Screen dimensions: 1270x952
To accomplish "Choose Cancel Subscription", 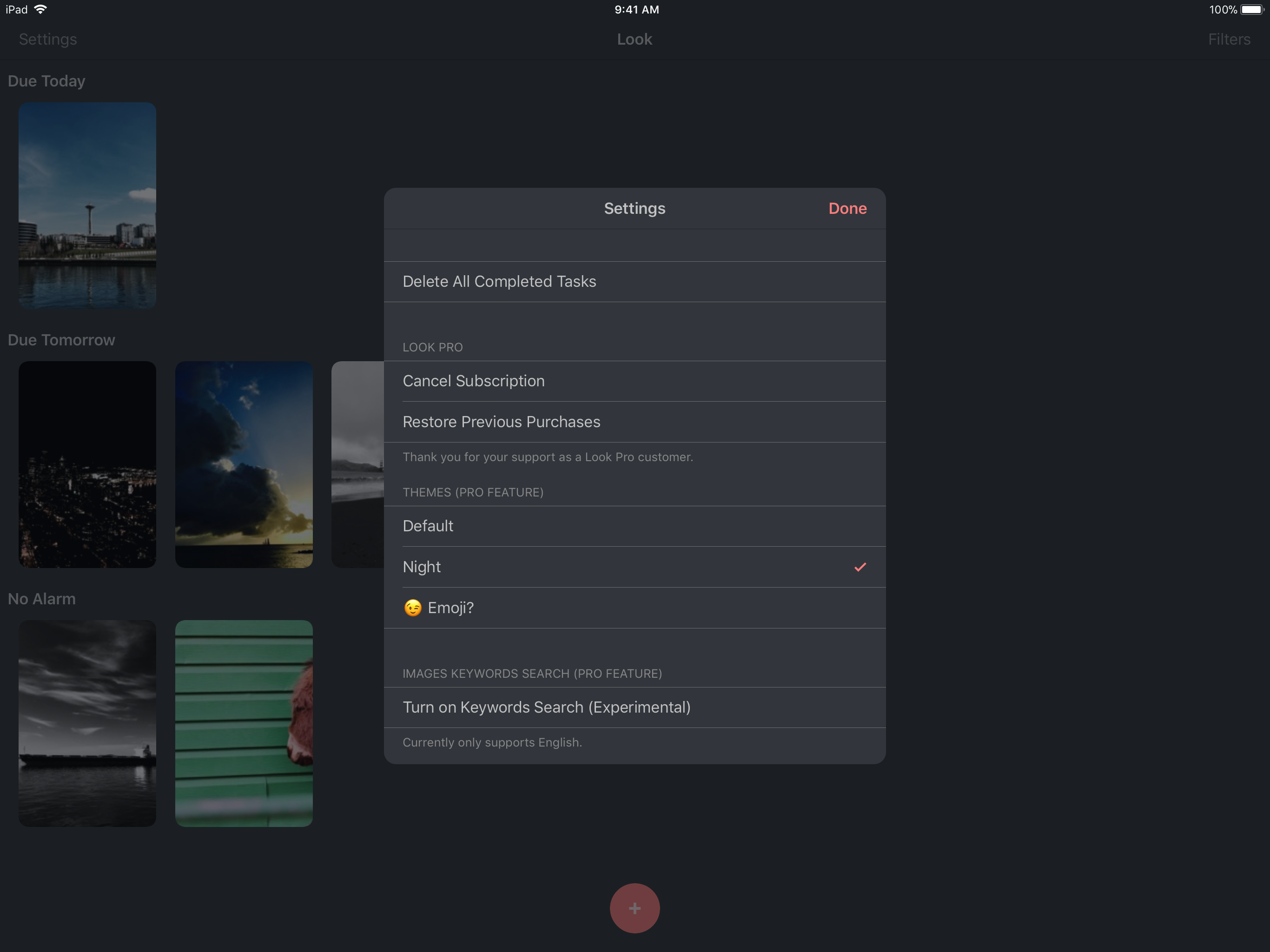I will click(x=635, y=381).
